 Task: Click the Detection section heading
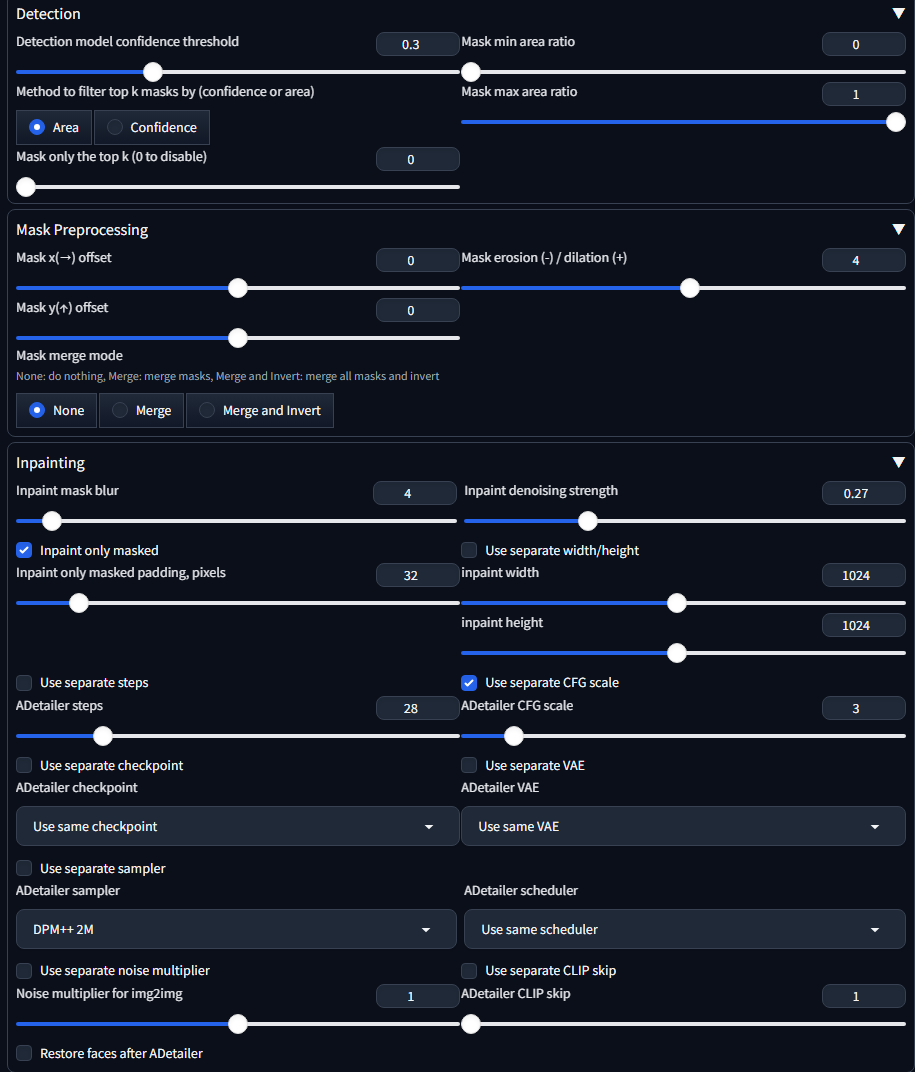tap(48, 14)
